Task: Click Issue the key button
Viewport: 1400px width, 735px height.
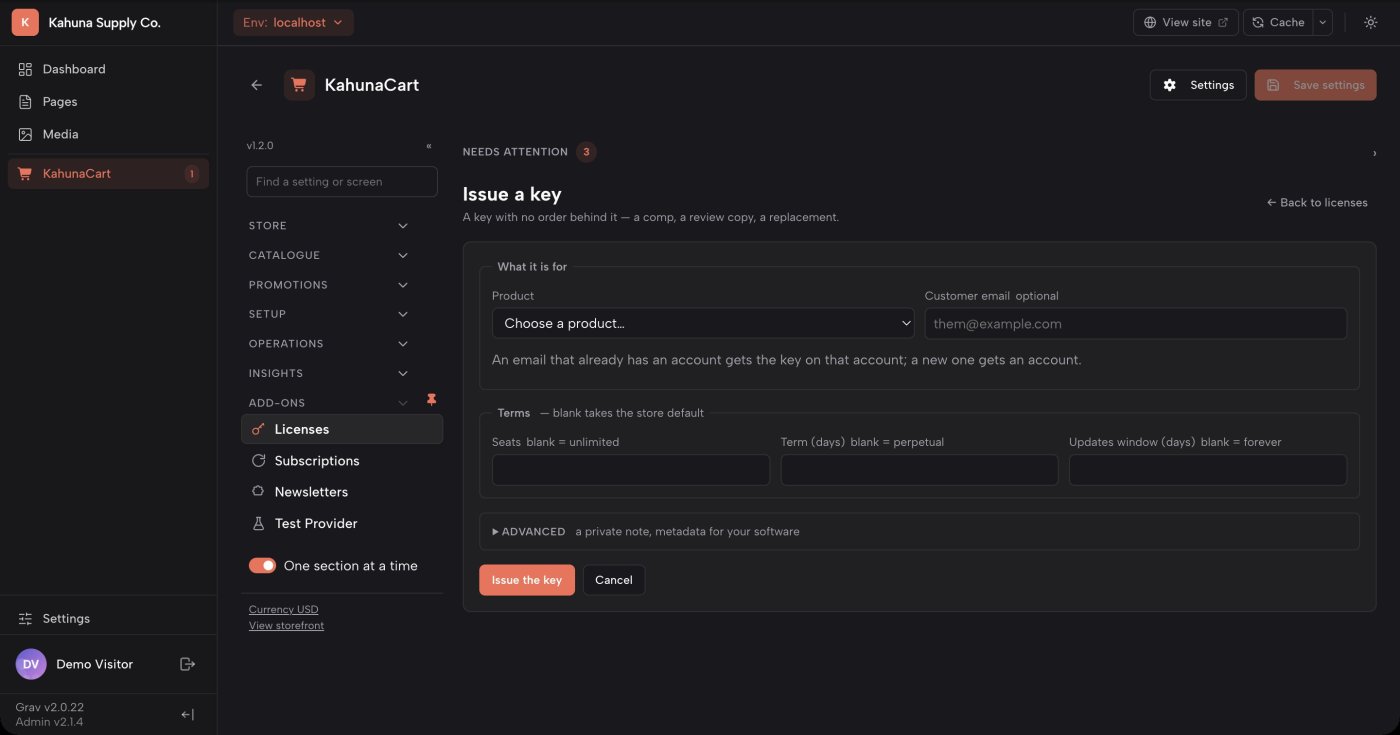Action: [527, 580]
